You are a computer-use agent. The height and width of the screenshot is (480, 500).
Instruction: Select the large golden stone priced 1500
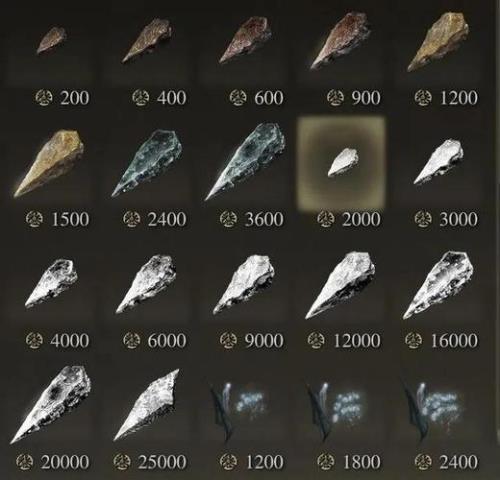click(49, 163)
